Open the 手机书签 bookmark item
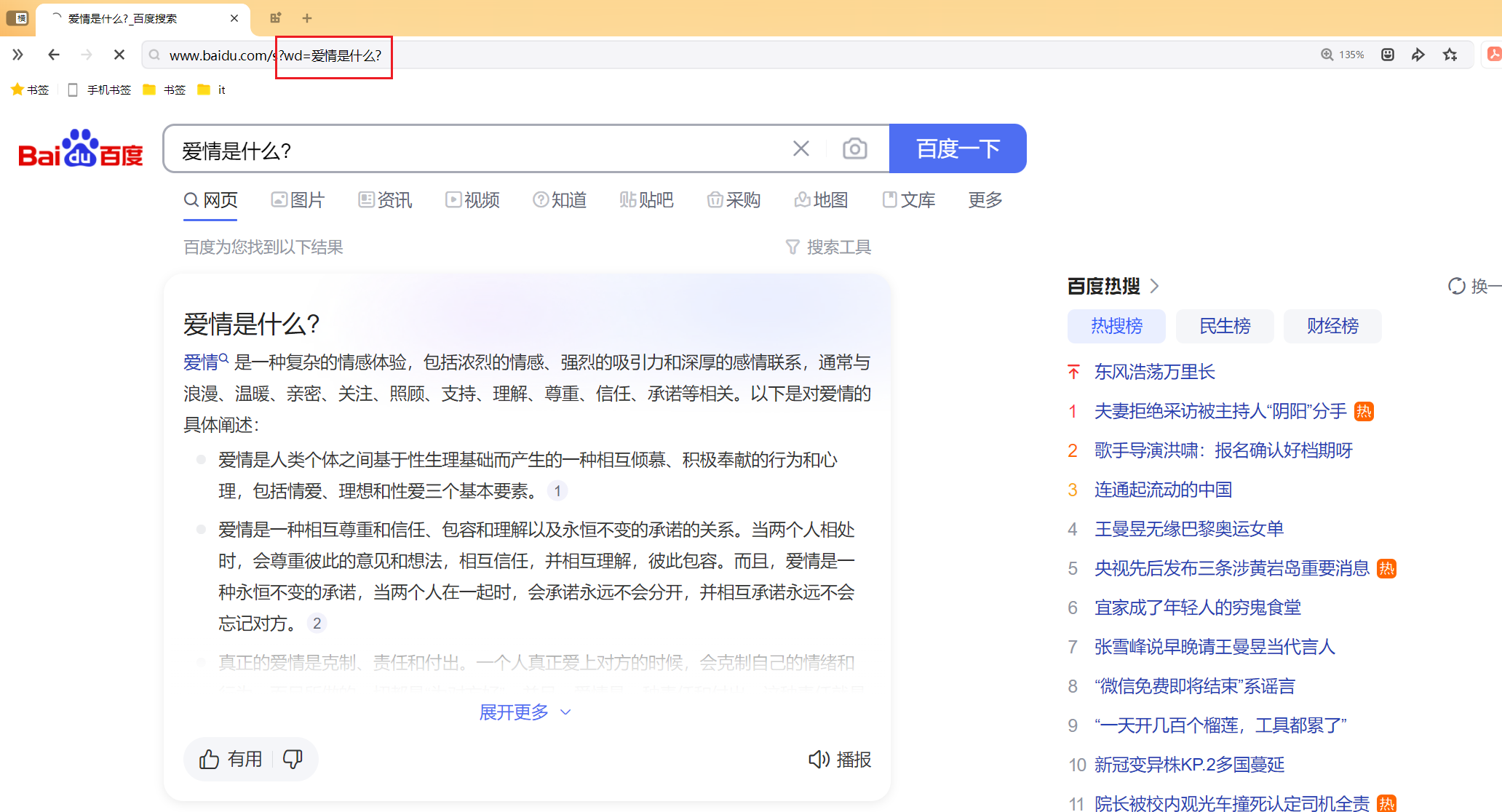This screenshot has height=812, width=1502. tap(99, 89)
